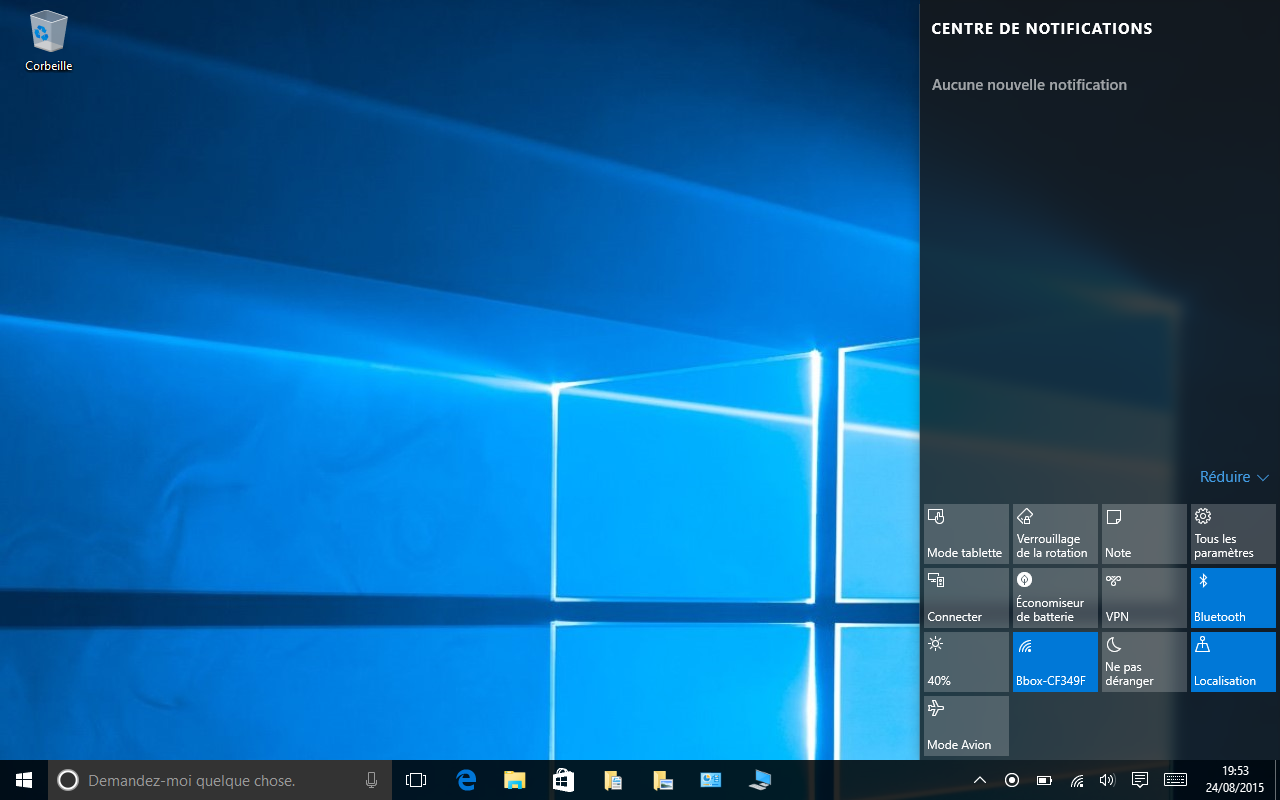
Task: Disable the Localisation tile
Action: point(1233,662)
